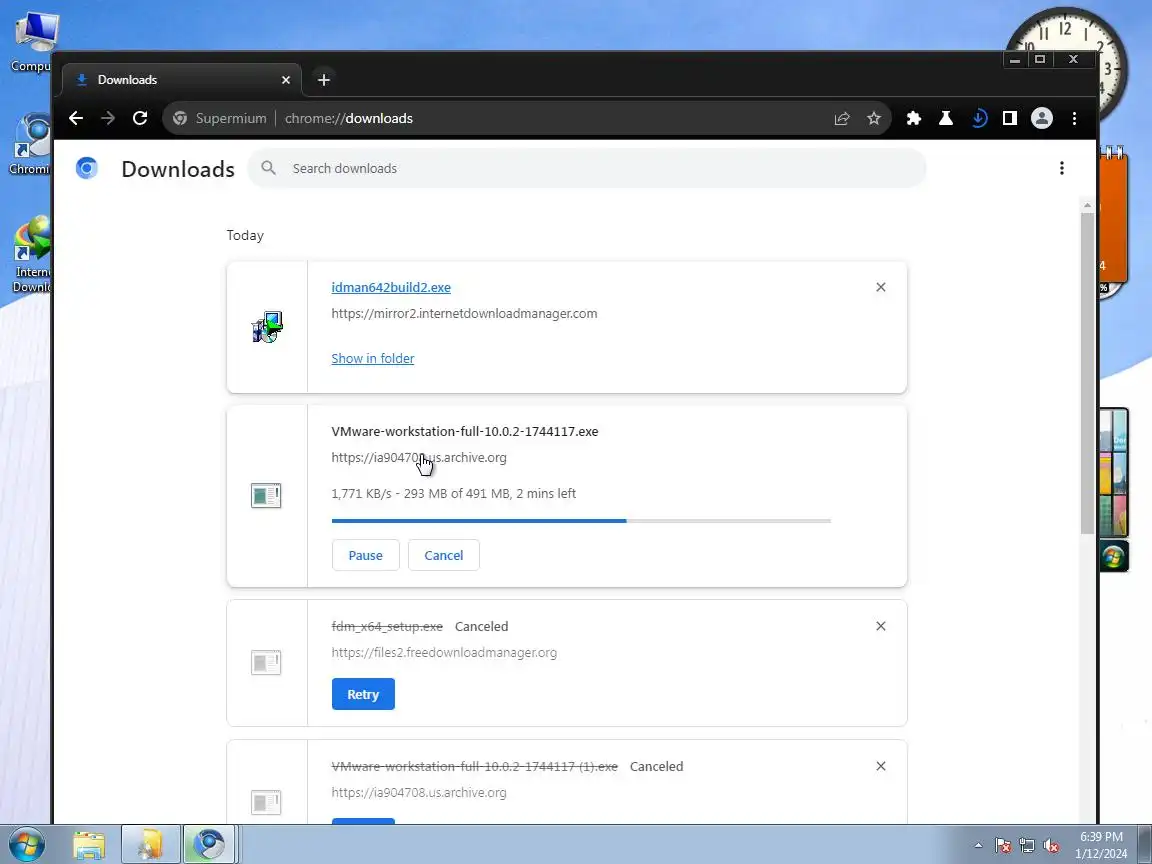Screen dimensions: 1152x864
Task: Cancel the VMware workstation download
Action: (444, 555)
